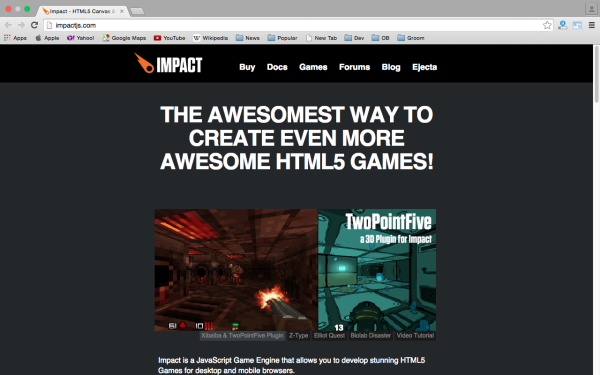Show the Video Tutorial slide
The image size is (600, 375).
click(x=415, y=336)
